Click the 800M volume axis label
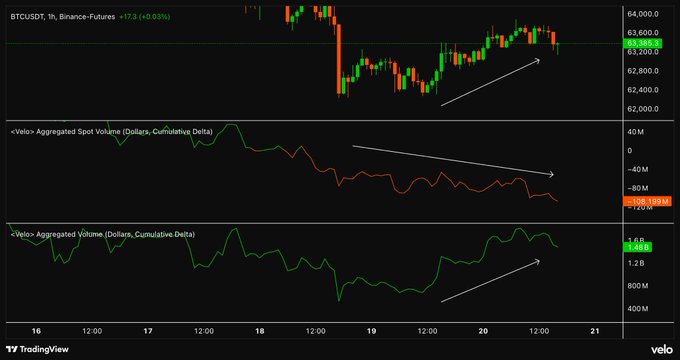 [x=638, y=286]
